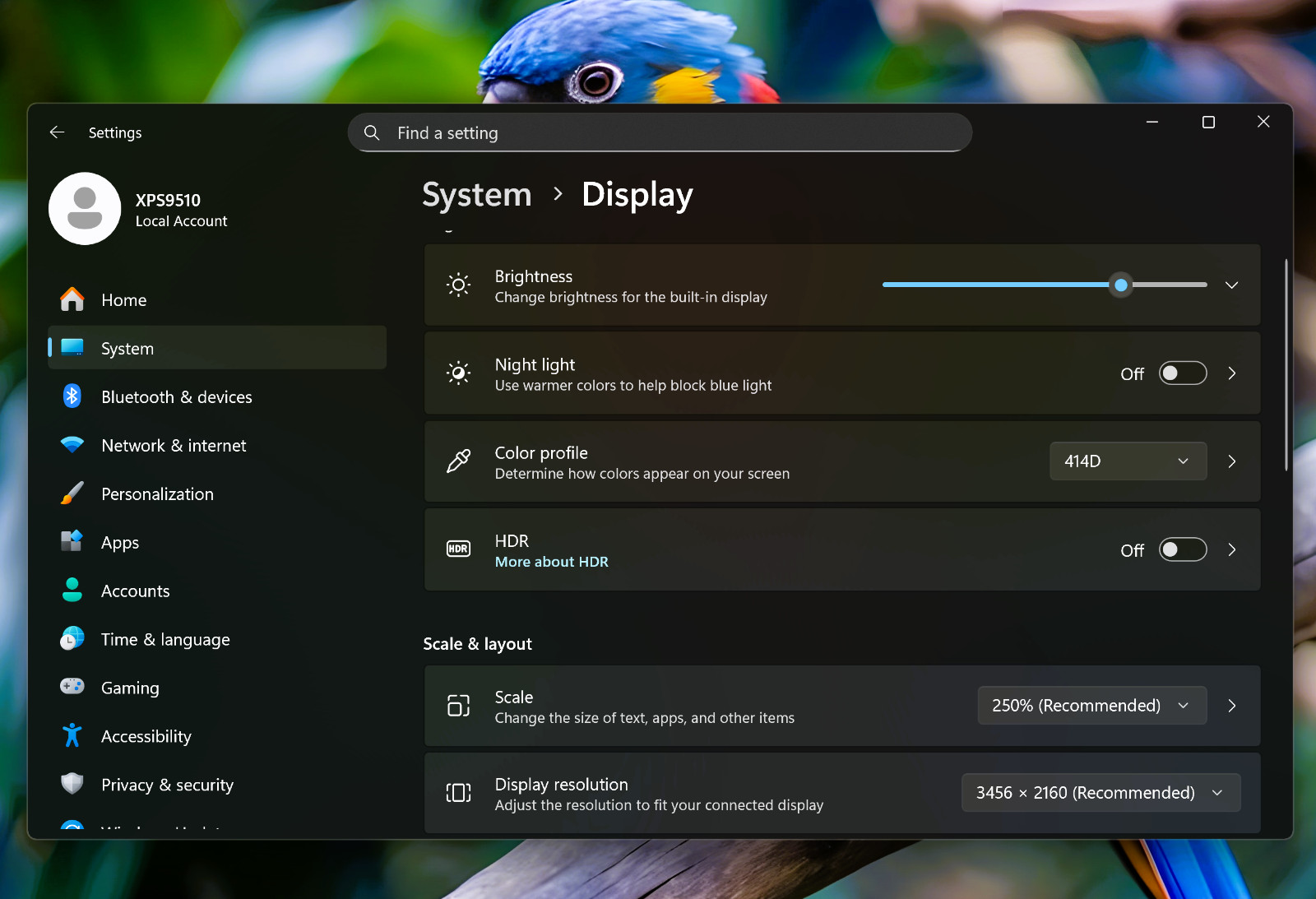Click the user avatar picture
This screenshot has width=1316, height=899.
(x=85, y=208)
